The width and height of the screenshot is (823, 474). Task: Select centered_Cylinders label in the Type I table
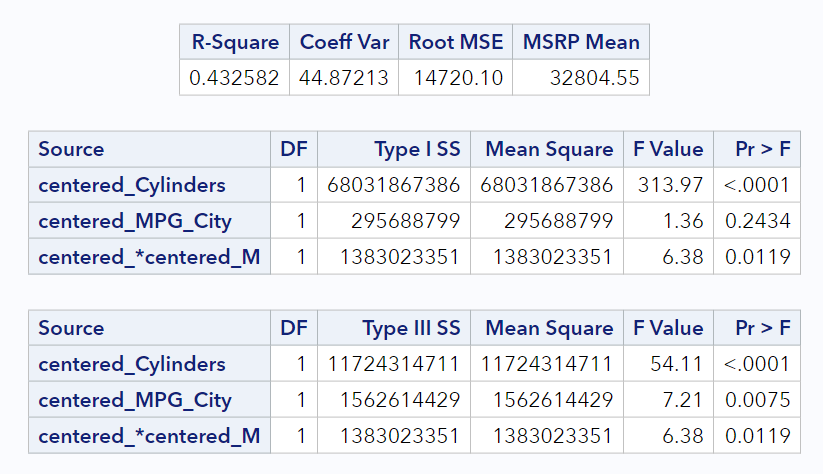132,185
